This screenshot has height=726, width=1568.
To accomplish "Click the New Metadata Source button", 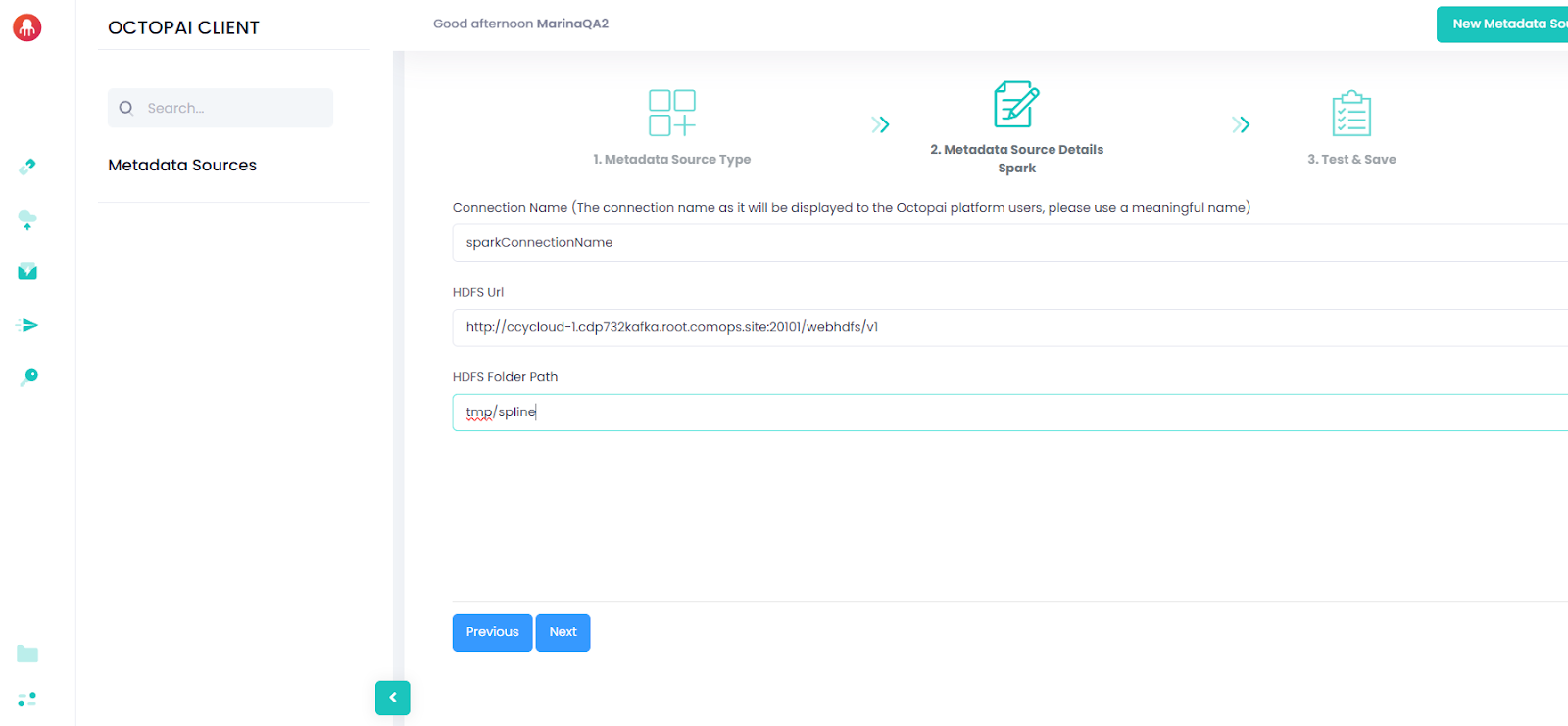I will 1504,24.
